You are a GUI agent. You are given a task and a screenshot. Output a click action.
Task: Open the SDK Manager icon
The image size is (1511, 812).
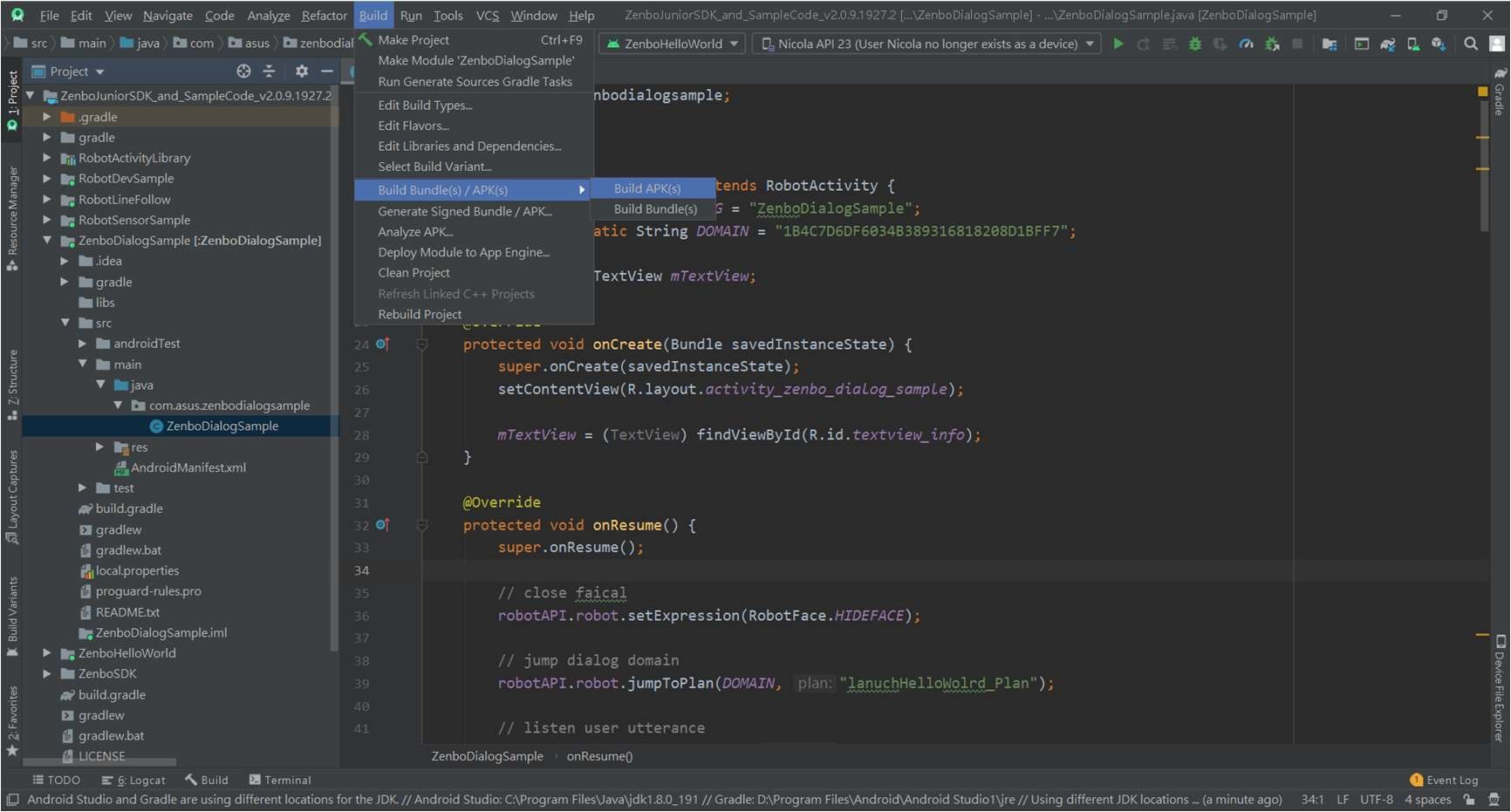point(1439,44)
